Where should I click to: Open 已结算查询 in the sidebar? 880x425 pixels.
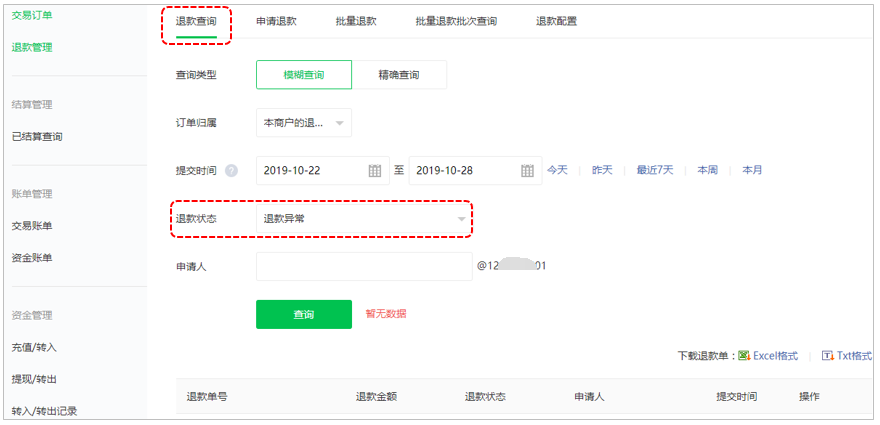pos(37,137)
